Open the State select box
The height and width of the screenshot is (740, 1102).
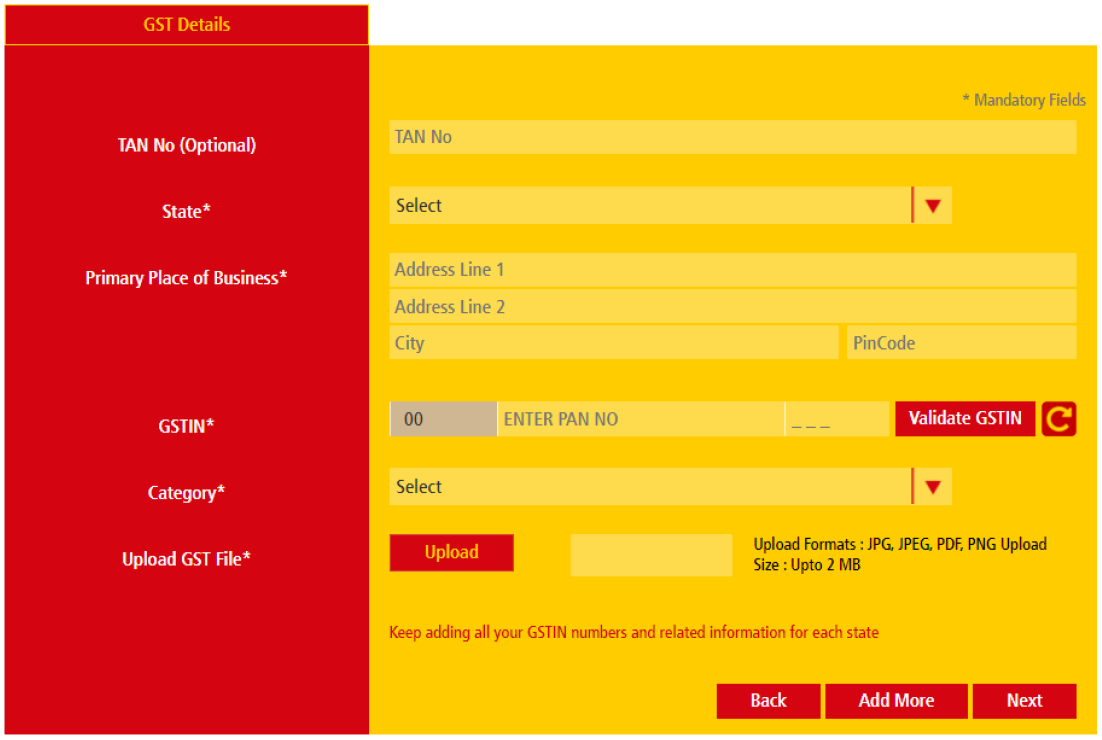(650, 206)
